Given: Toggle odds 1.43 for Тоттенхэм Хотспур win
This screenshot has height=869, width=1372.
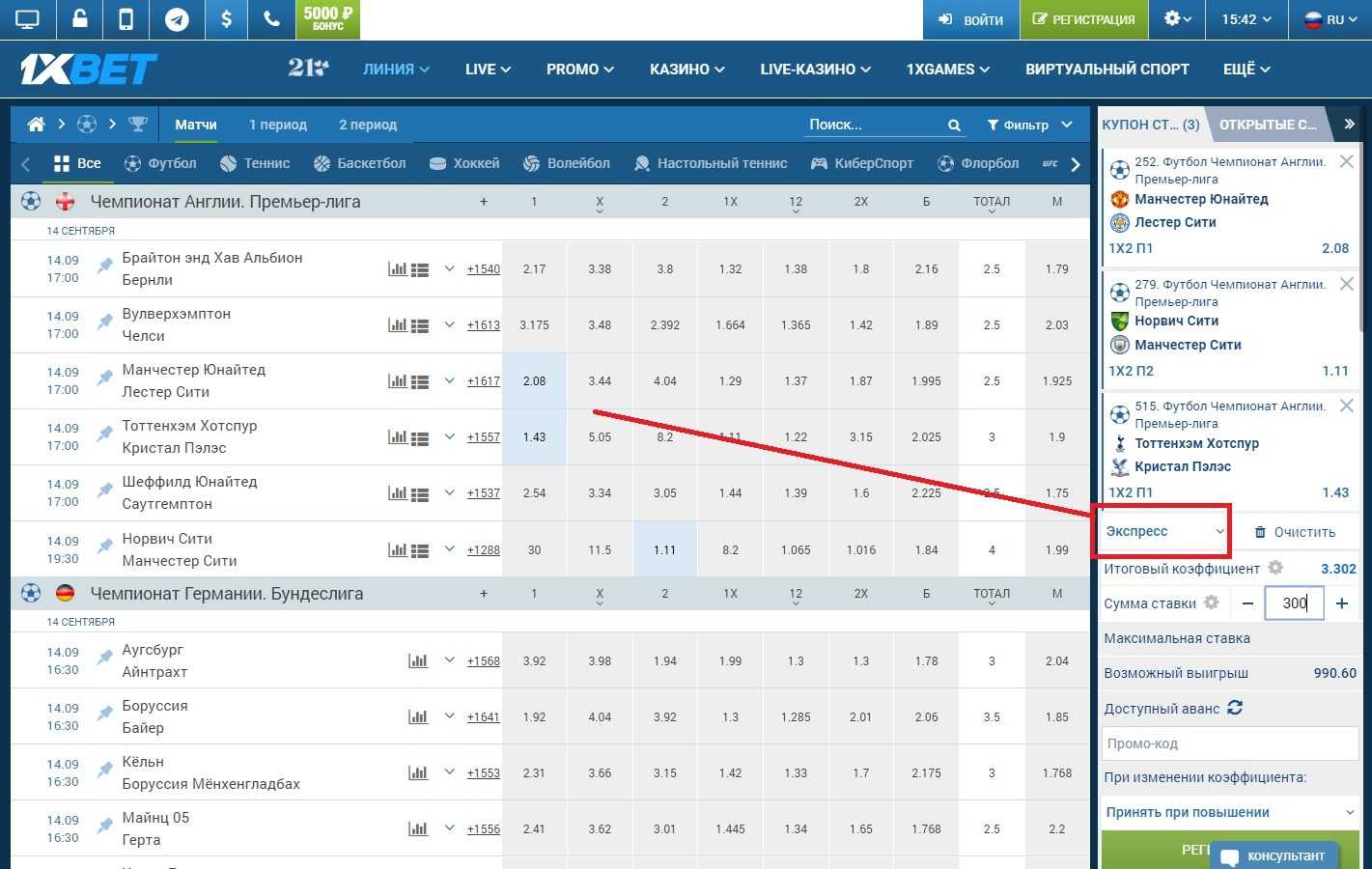Looking at the screenshot, I should tap(534, 437).
